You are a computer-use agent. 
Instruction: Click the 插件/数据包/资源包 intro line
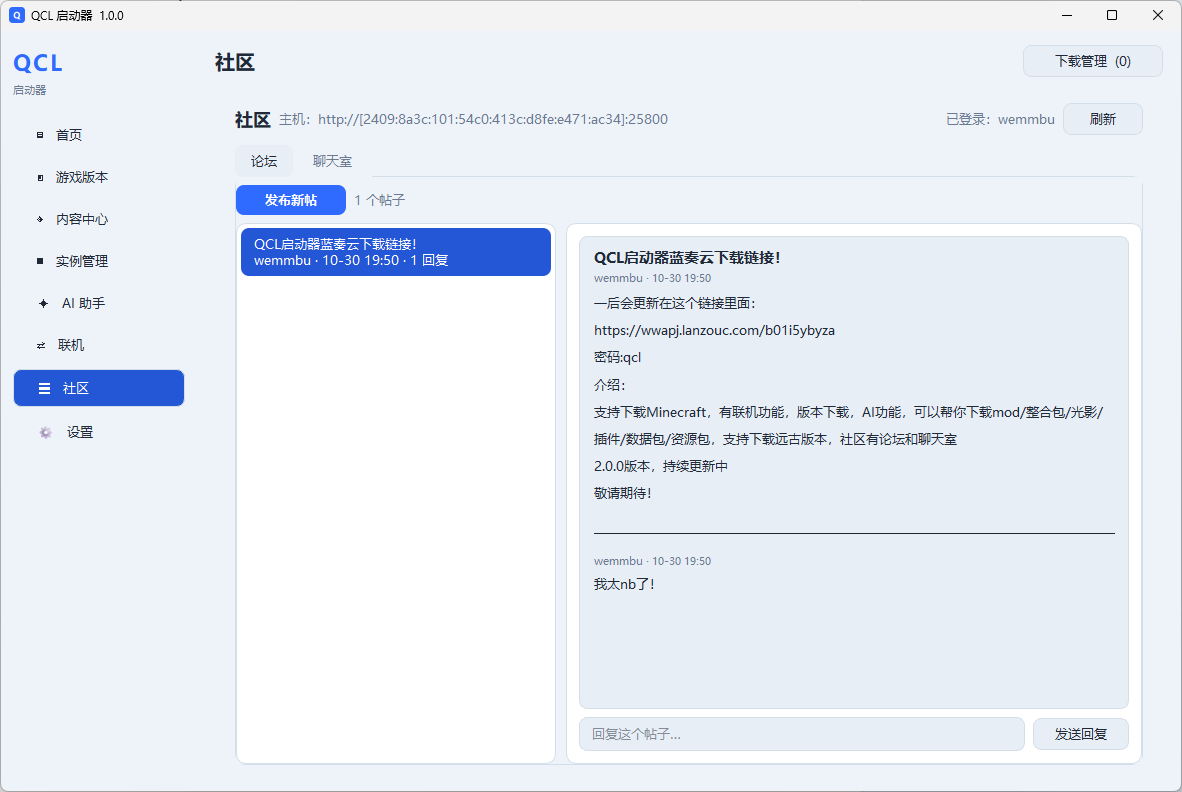(x=775, y=439)
